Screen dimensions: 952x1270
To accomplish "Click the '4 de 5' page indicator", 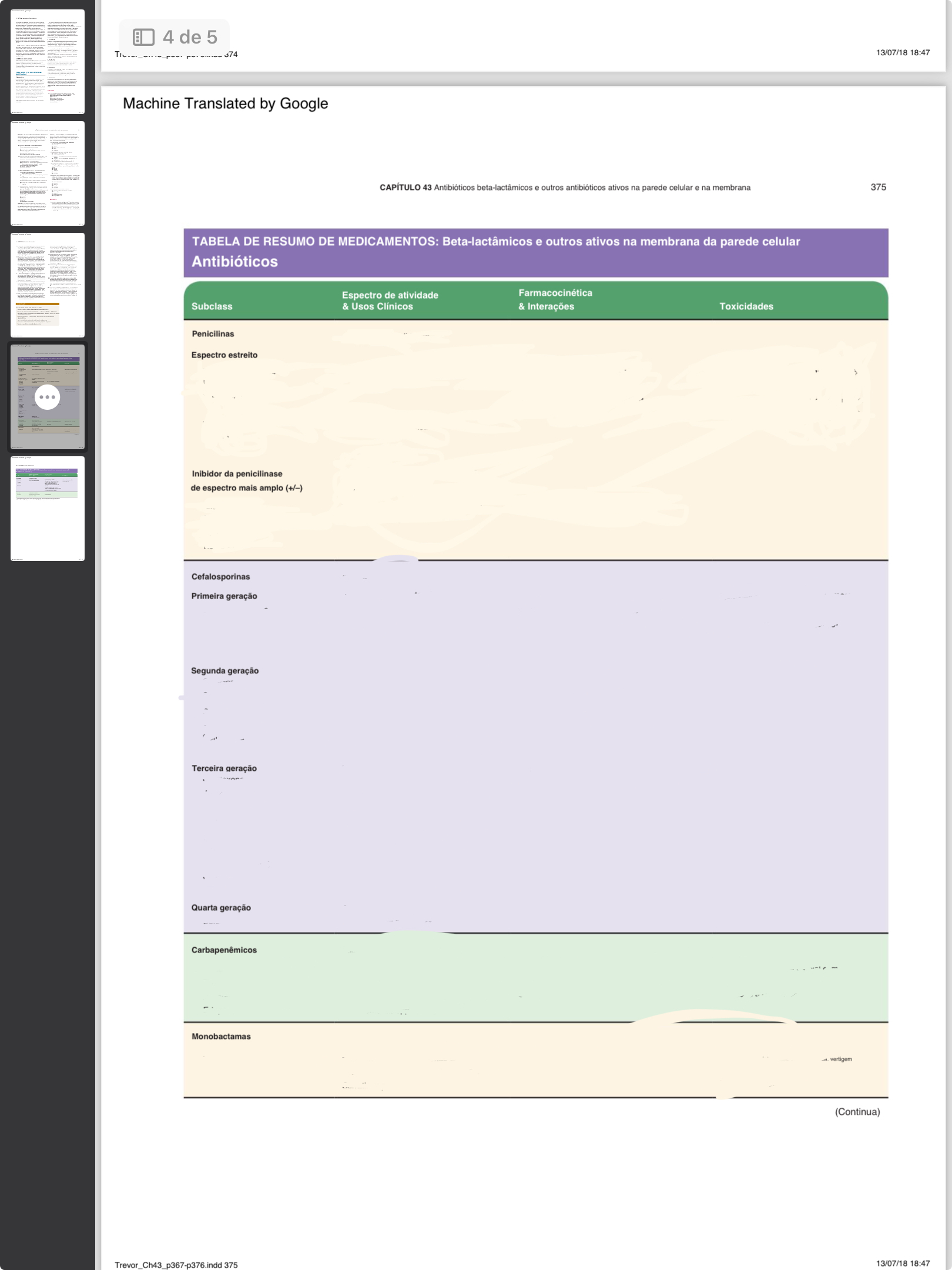I will click(190, 37).
